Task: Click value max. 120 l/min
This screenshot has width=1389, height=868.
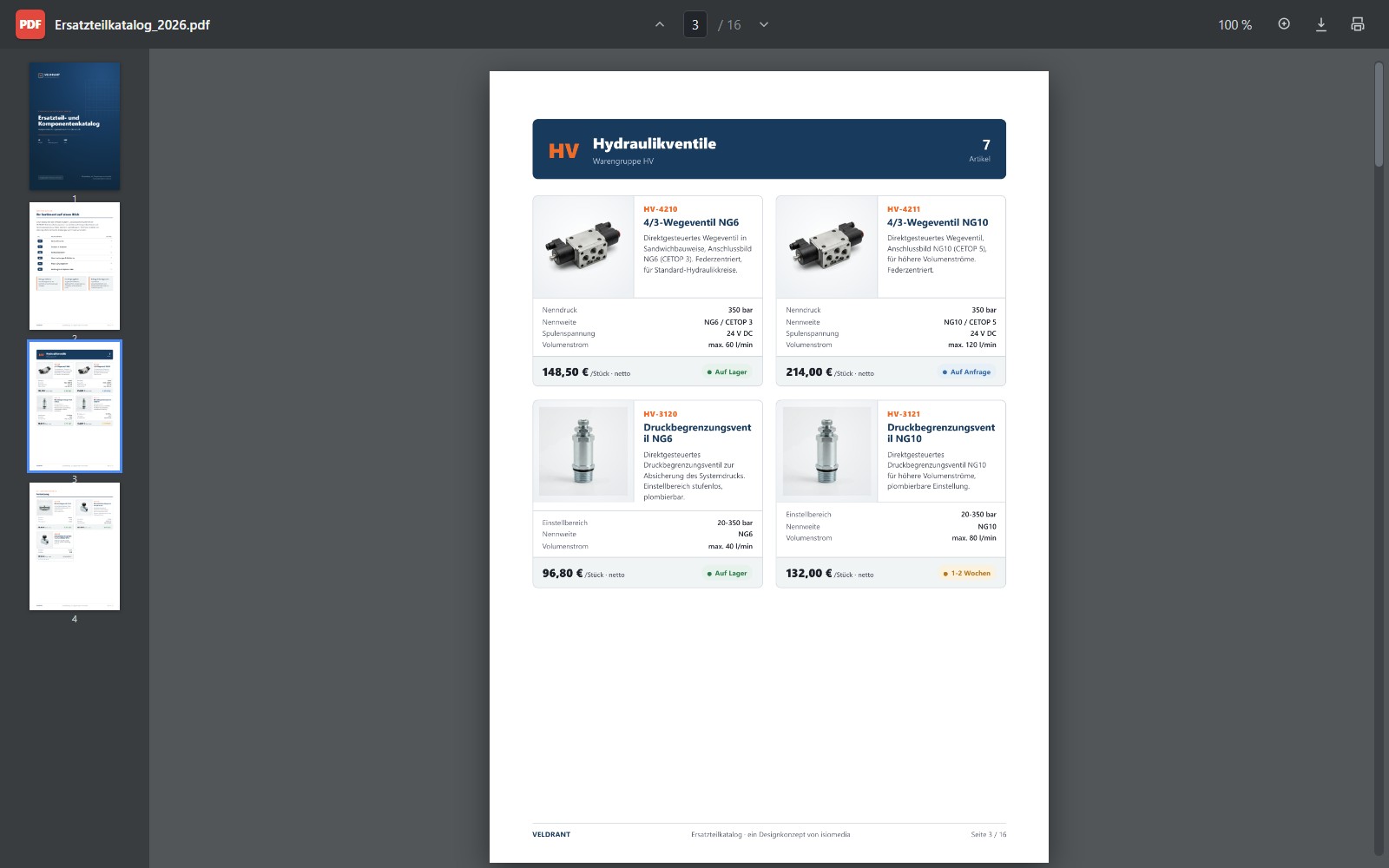Action: [972, 345]
